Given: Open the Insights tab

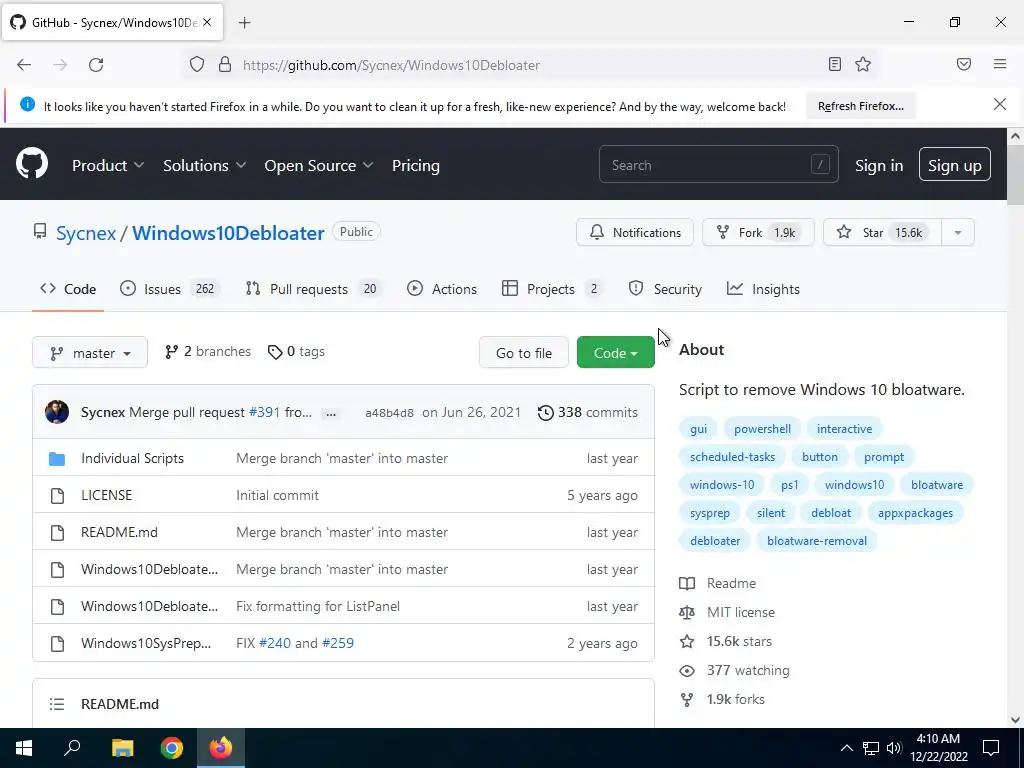Looking at the screenshot, I should [763, 289].
